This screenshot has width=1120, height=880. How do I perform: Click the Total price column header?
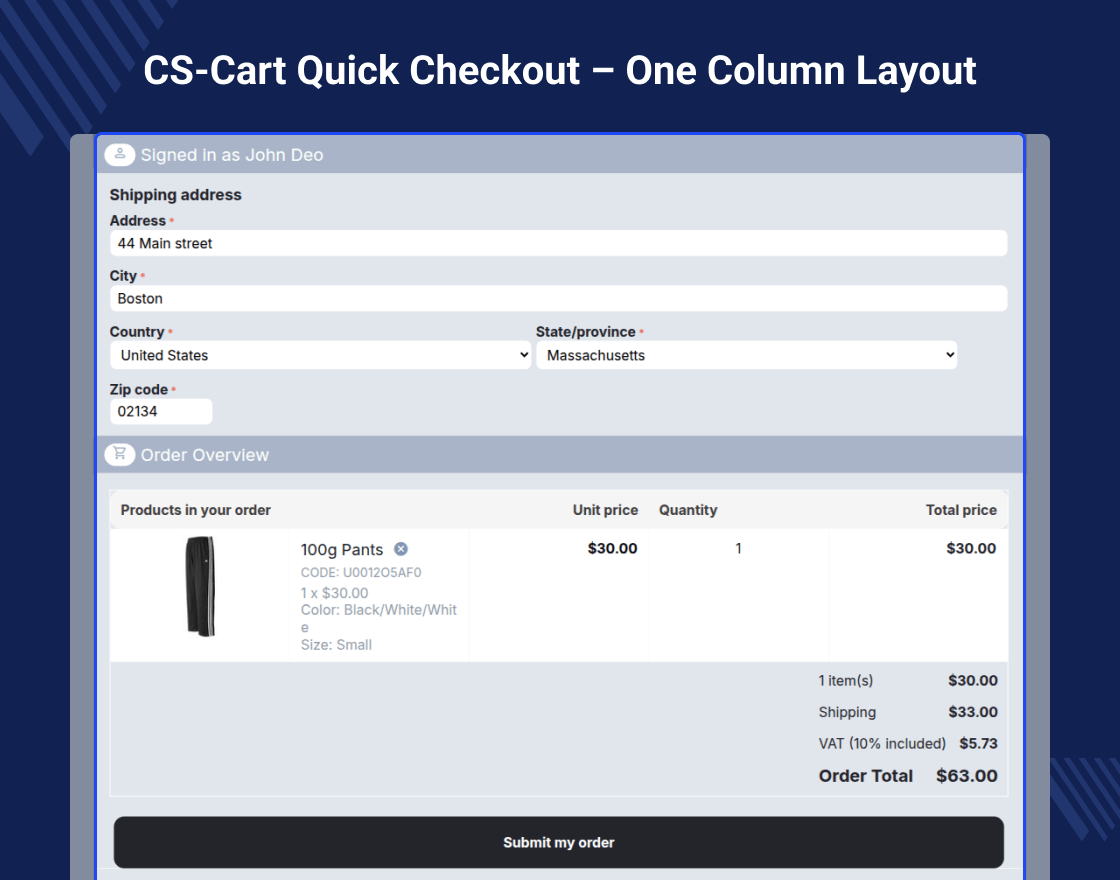click(961, 510)
